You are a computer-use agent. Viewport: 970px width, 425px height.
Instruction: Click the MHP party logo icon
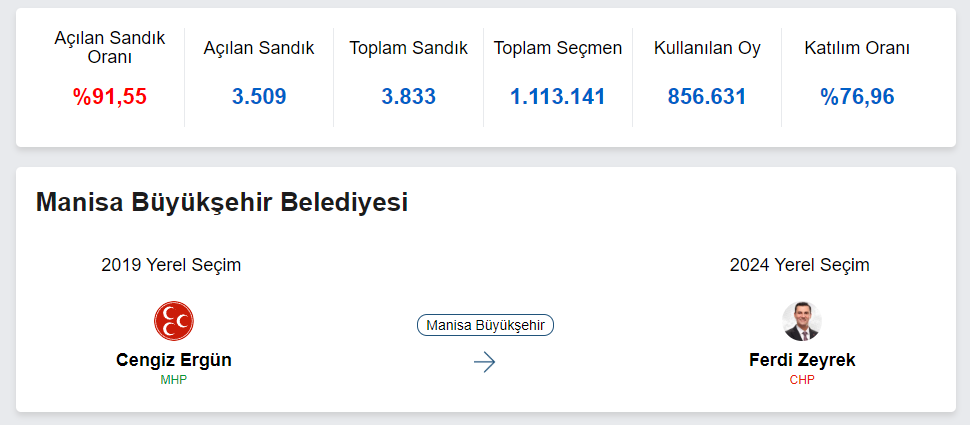tap(174, 321)
